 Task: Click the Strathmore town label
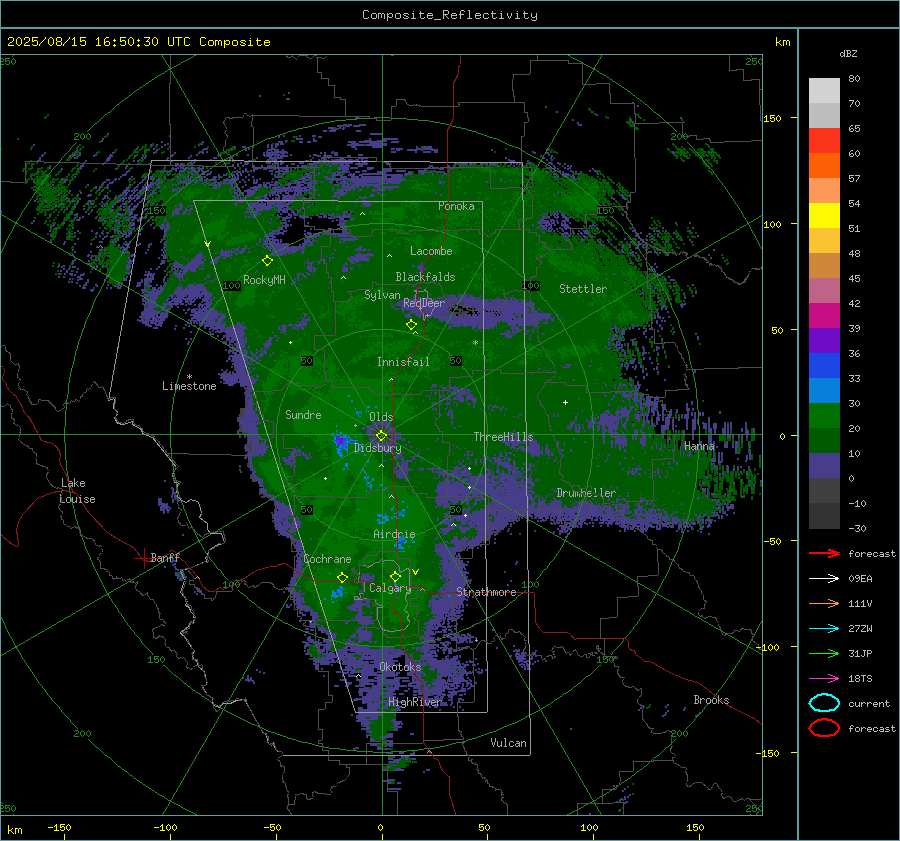click(486, 592)
